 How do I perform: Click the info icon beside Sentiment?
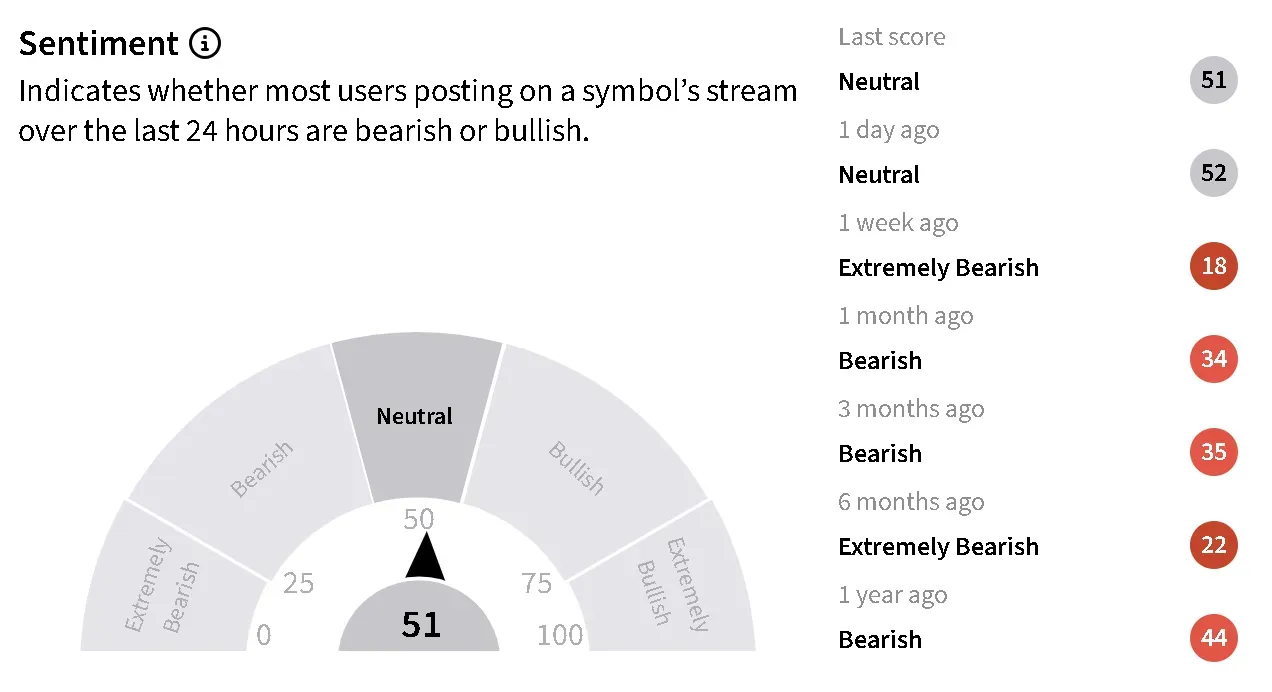pos(204,44)
